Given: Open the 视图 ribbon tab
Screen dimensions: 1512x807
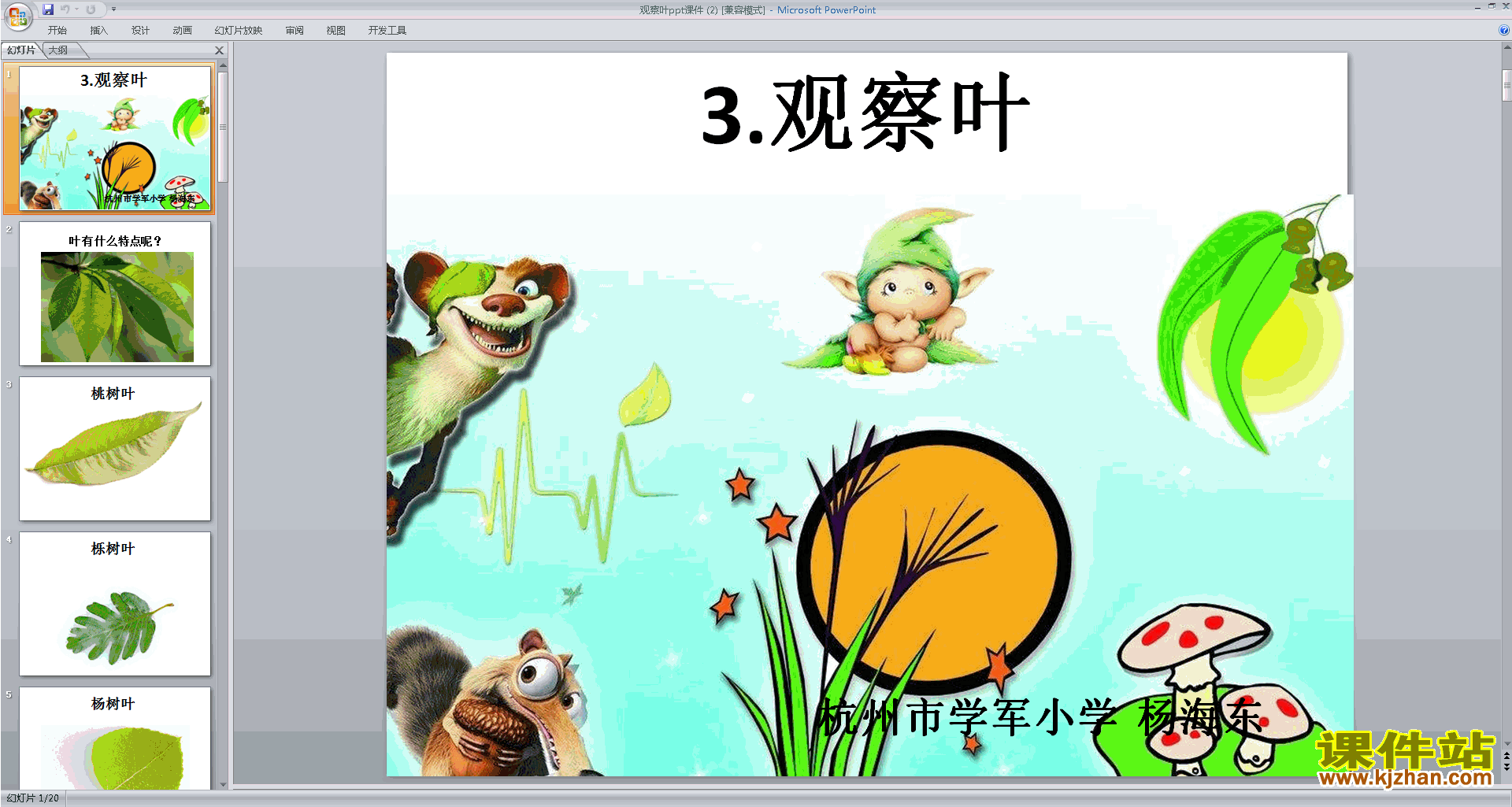Looking at the screenshot, I should pyautogui.click(x=335, y=31).
